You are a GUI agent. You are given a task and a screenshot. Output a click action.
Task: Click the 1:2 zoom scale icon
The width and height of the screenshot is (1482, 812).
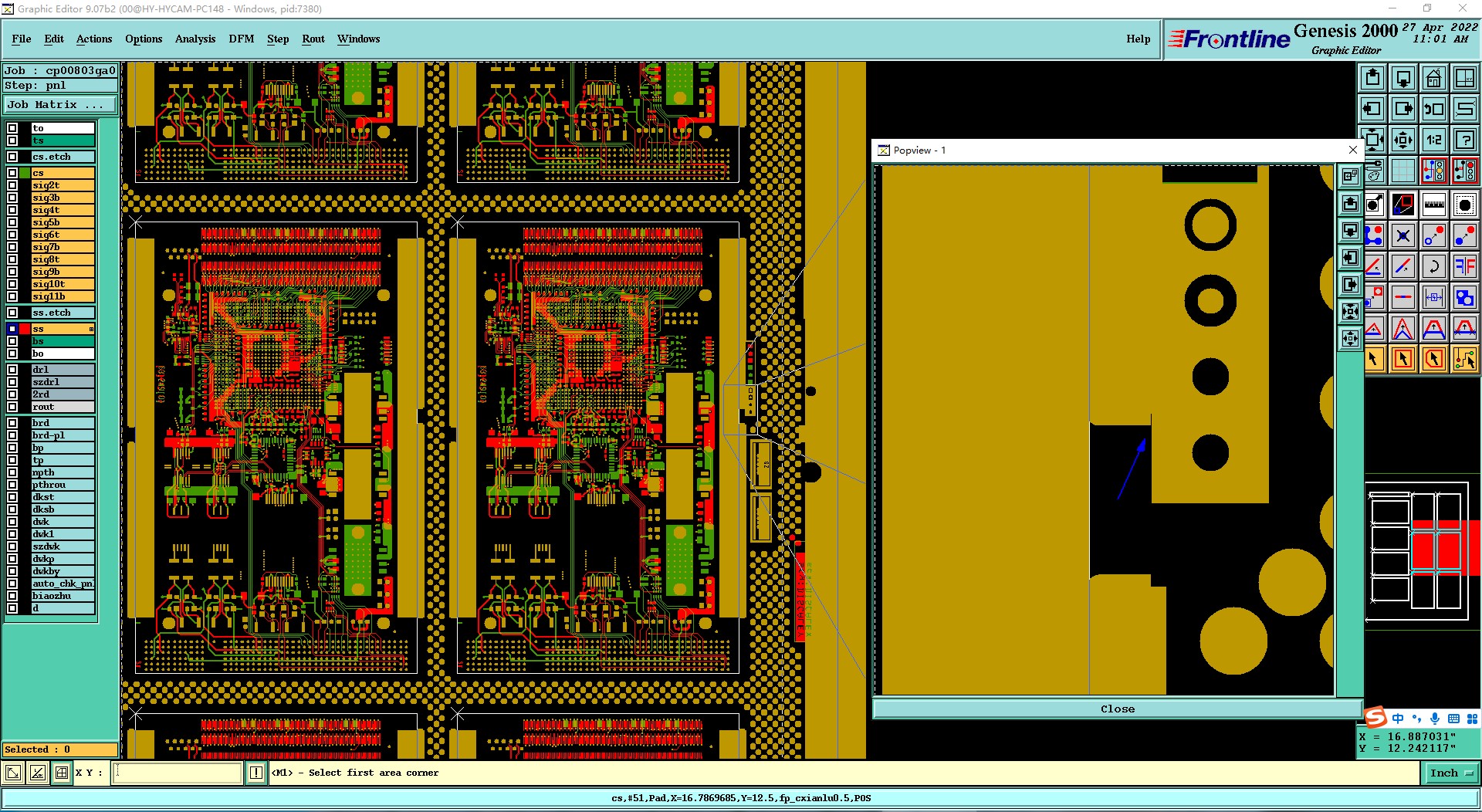pyautogui.click(x=1434, y=140)
